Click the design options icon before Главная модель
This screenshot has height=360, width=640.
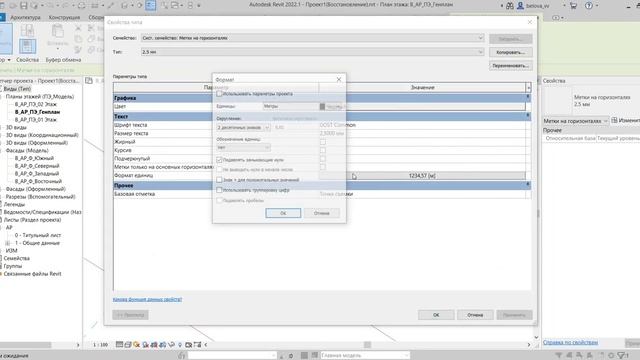[315, 356]
